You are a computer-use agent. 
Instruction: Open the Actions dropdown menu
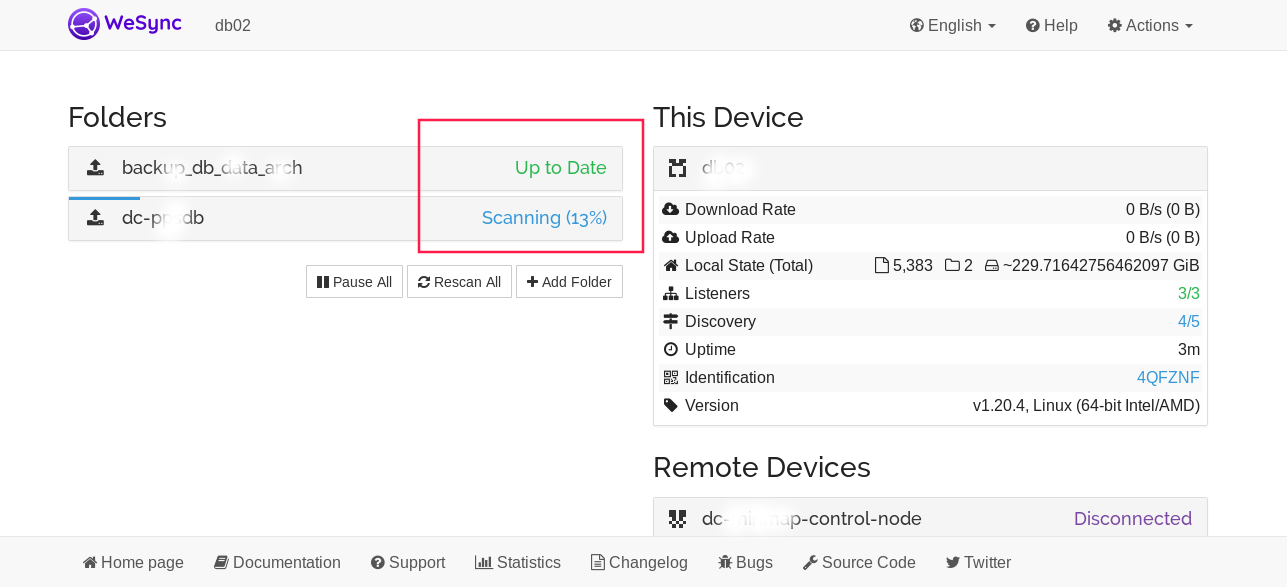(1150, 26)
